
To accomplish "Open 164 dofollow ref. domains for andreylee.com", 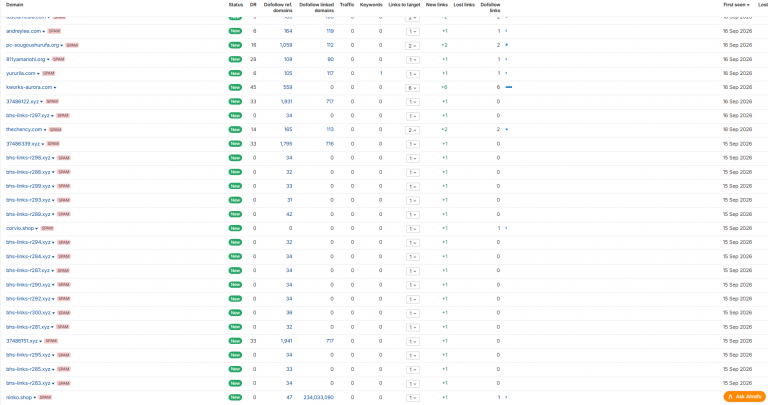I will (288, 31).
